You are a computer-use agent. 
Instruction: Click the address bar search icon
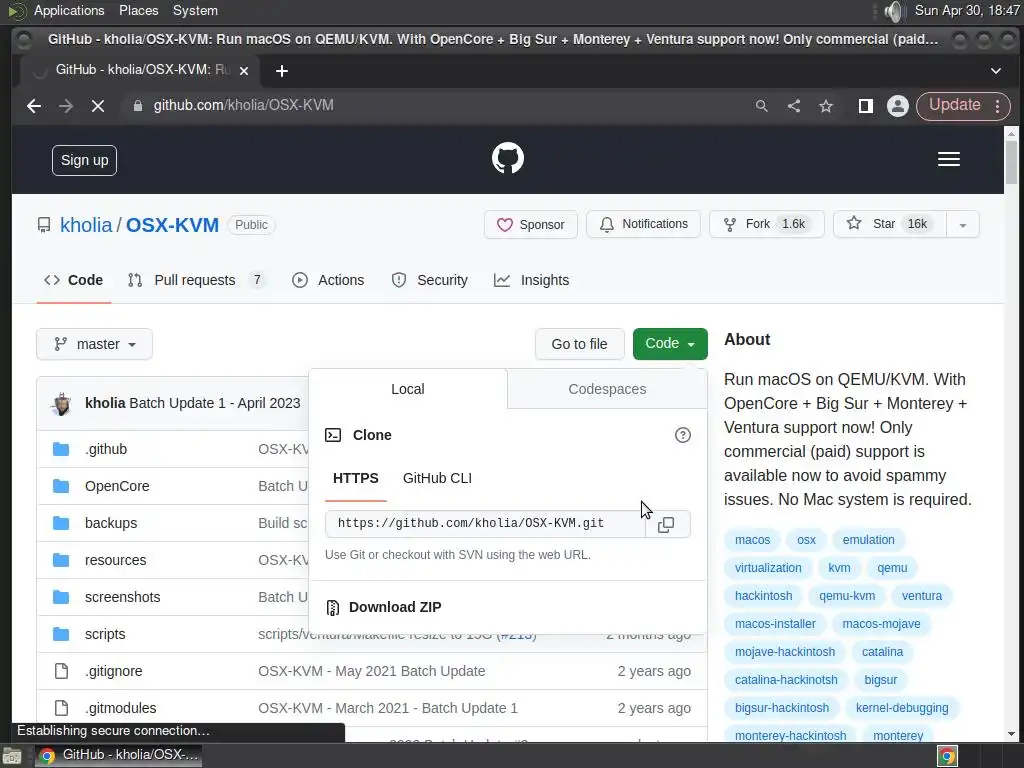(x=761, y=106)
